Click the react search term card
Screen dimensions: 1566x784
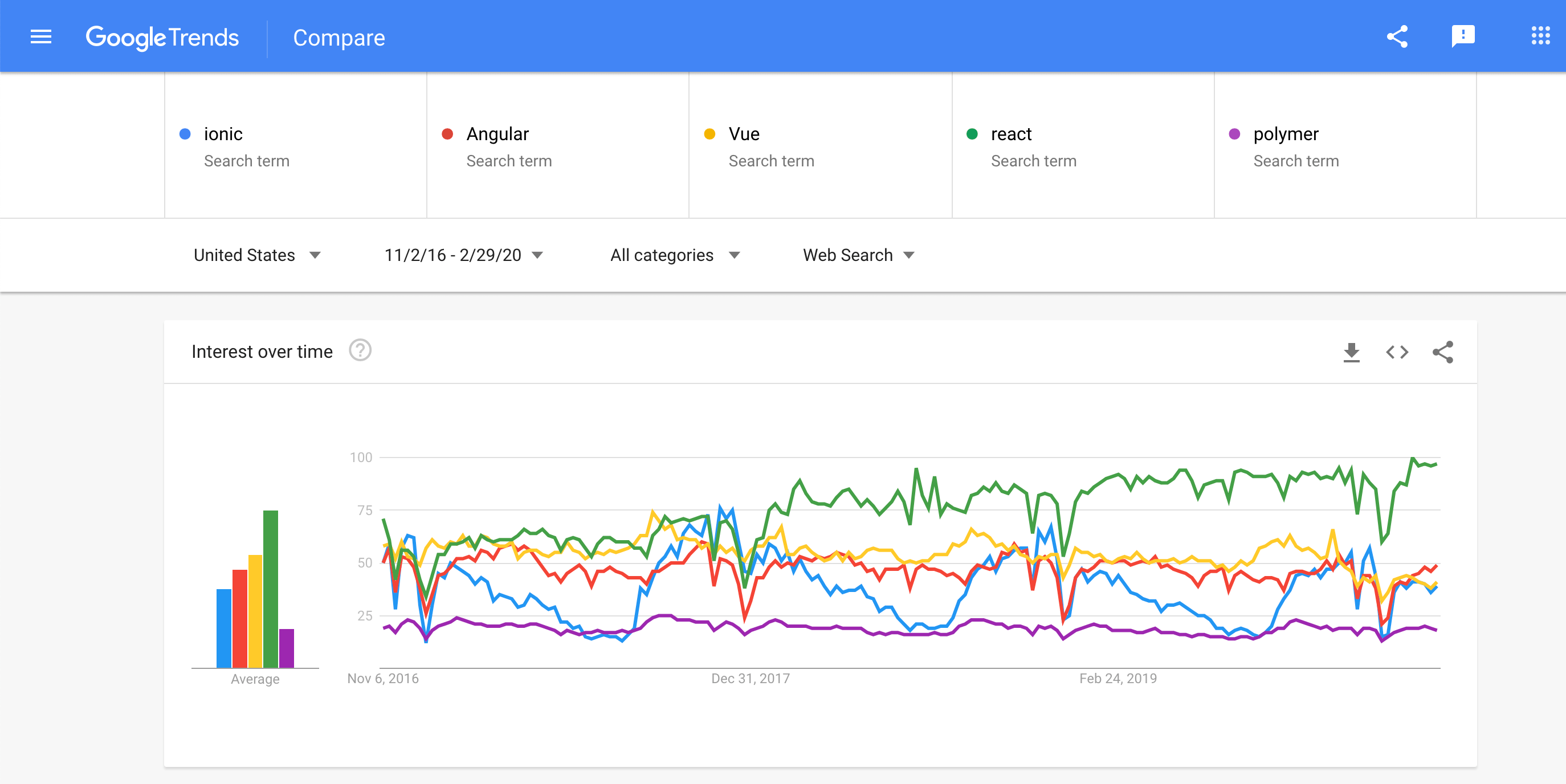click(1083, 145)
